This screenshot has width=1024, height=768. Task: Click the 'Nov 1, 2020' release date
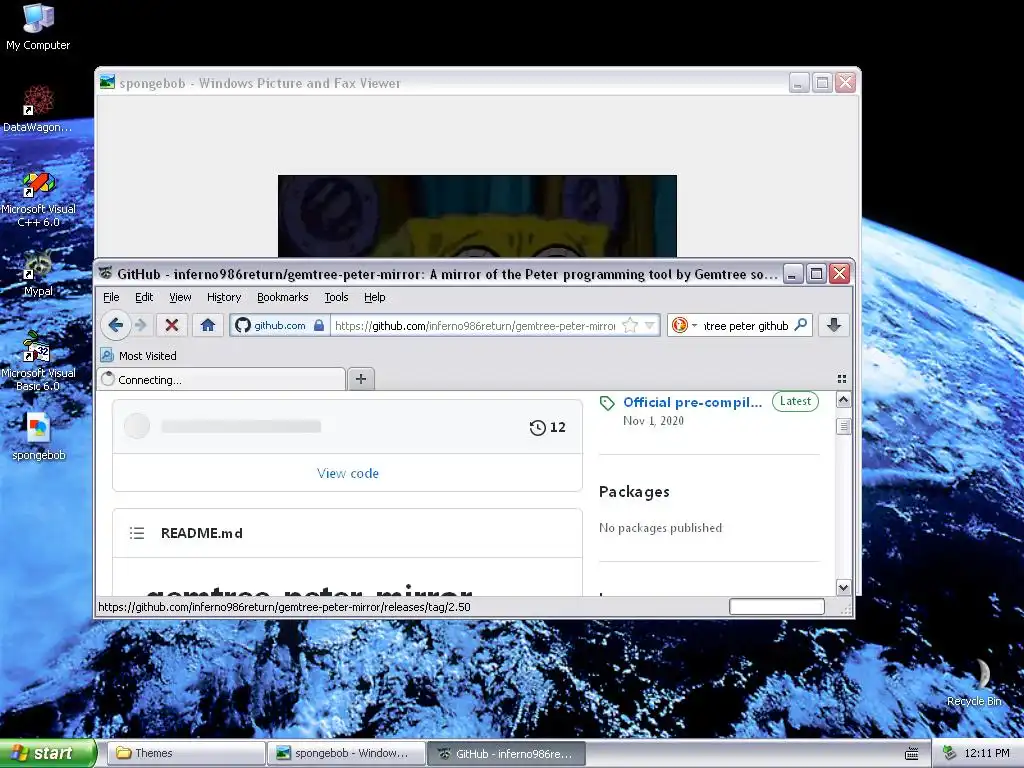pyautogui.click(x=653, y=421)
